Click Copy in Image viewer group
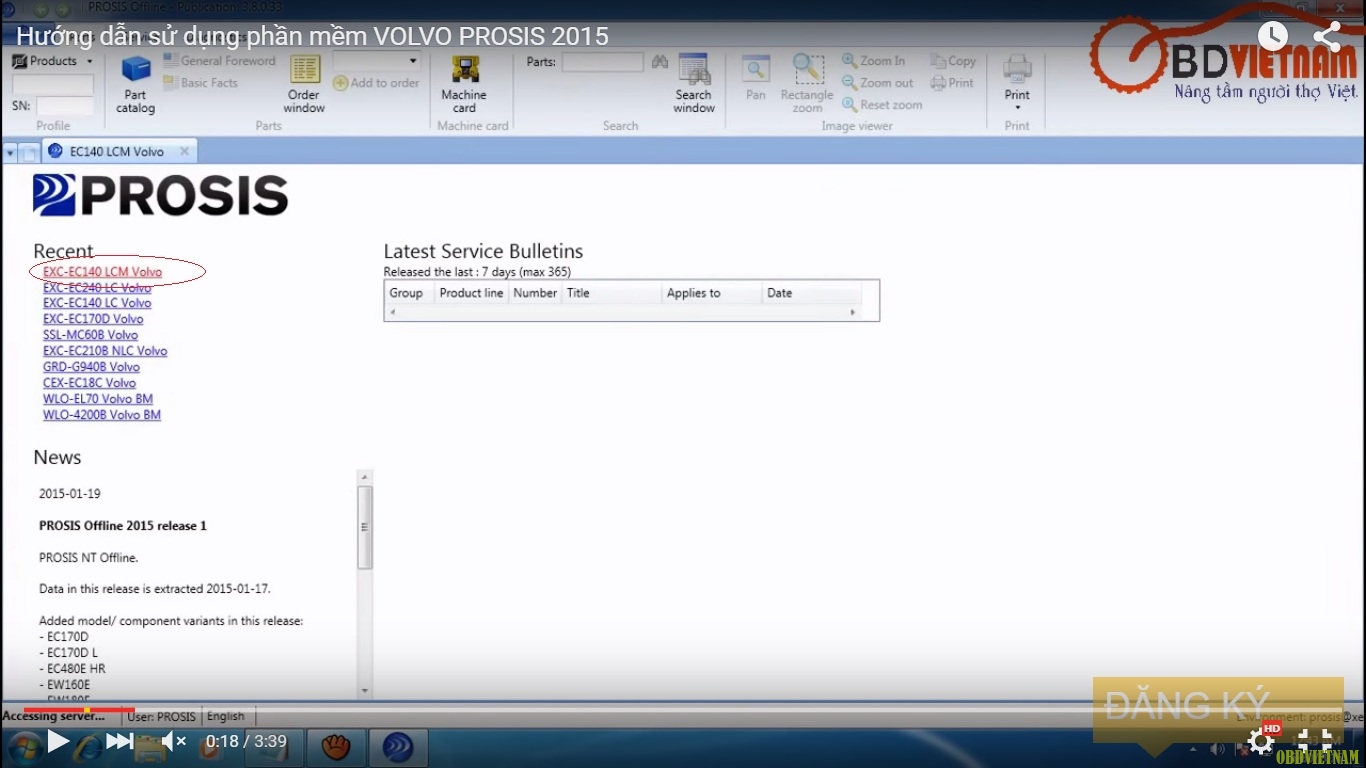1366x768 pixels. pos(952,61)
